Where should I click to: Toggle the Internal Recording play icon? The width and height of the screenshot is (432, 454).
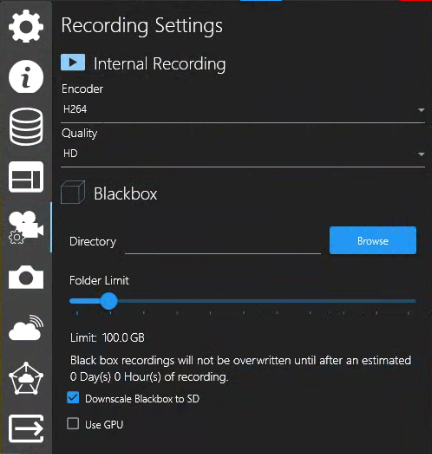[x=73, y=63]
